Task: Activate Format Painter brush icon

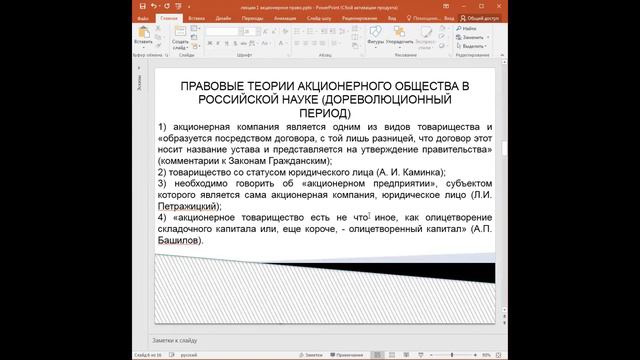Action: [158, 46]
